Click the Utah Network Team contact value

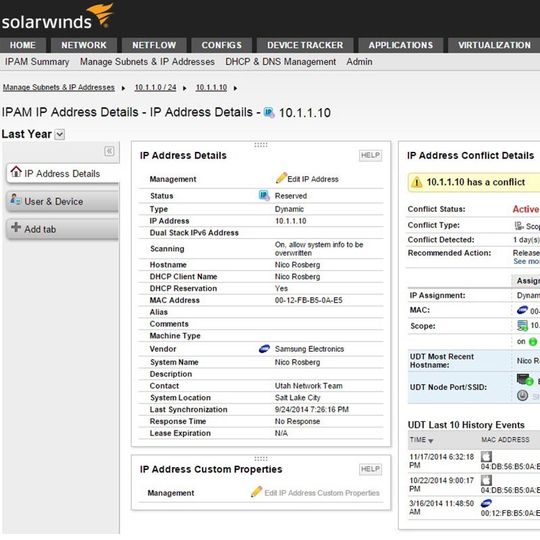pyautogui.click(x=309, y=386)
